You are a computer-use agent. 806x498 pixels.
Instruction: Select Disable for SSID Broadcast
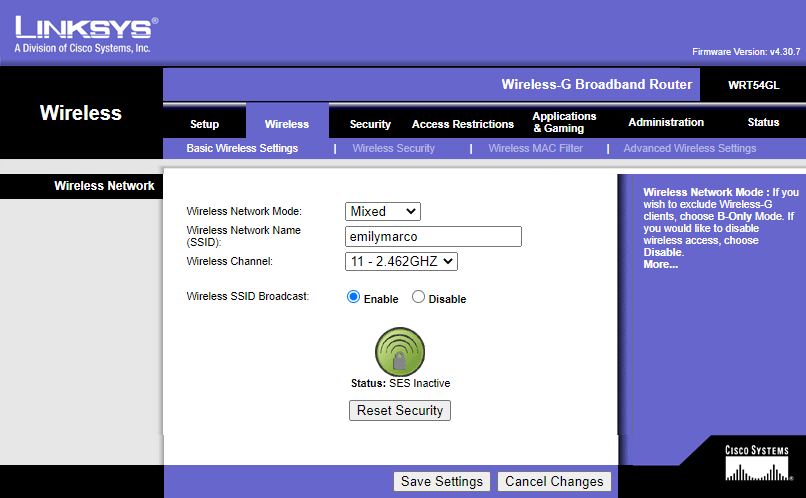click(x=418, y=297)
